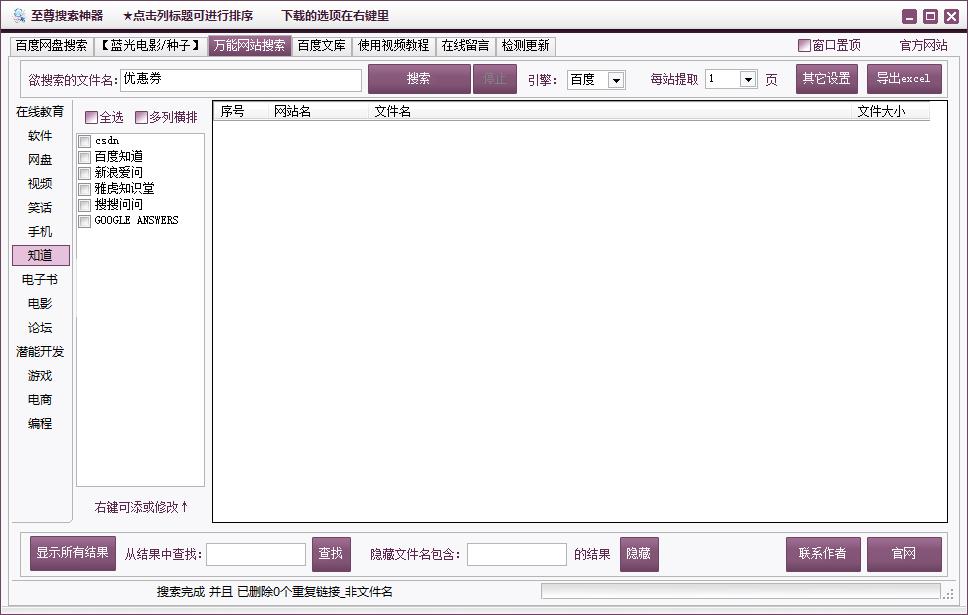The height and width of the screenshot is (615, 968).
Task: Open the 在线教育 category
Action: [x=40, y=111]
